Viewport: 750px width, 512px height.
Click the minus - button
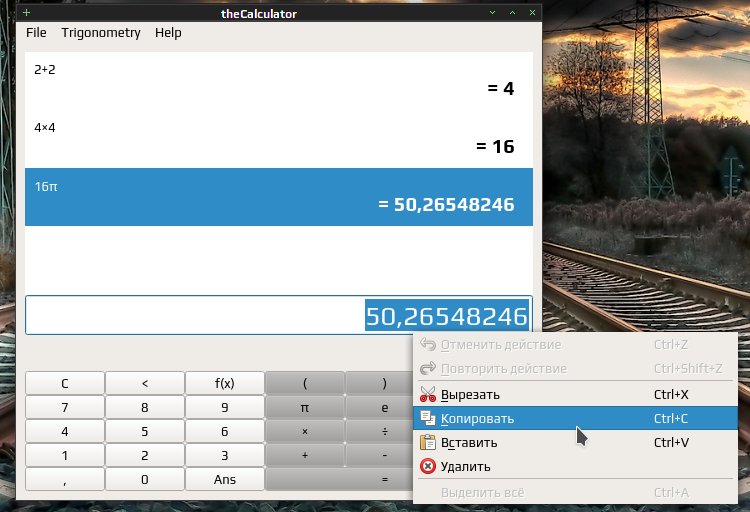click(379, 456)
